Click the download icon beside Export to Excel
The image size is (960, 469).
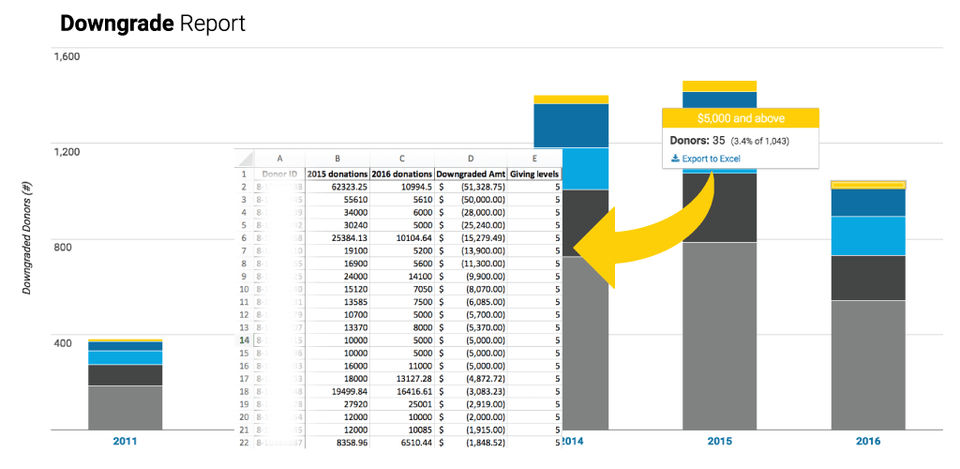pos(675,159)
